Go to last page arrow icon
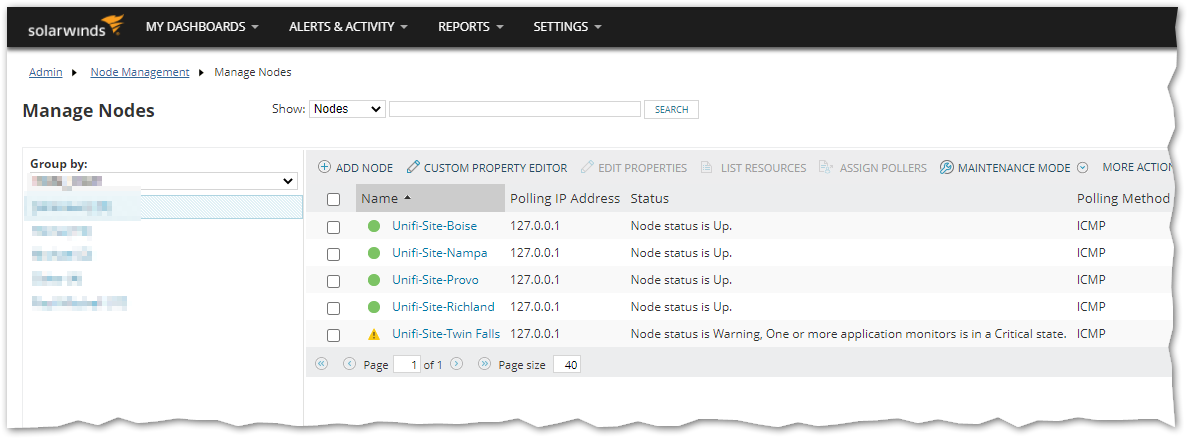 485,364
